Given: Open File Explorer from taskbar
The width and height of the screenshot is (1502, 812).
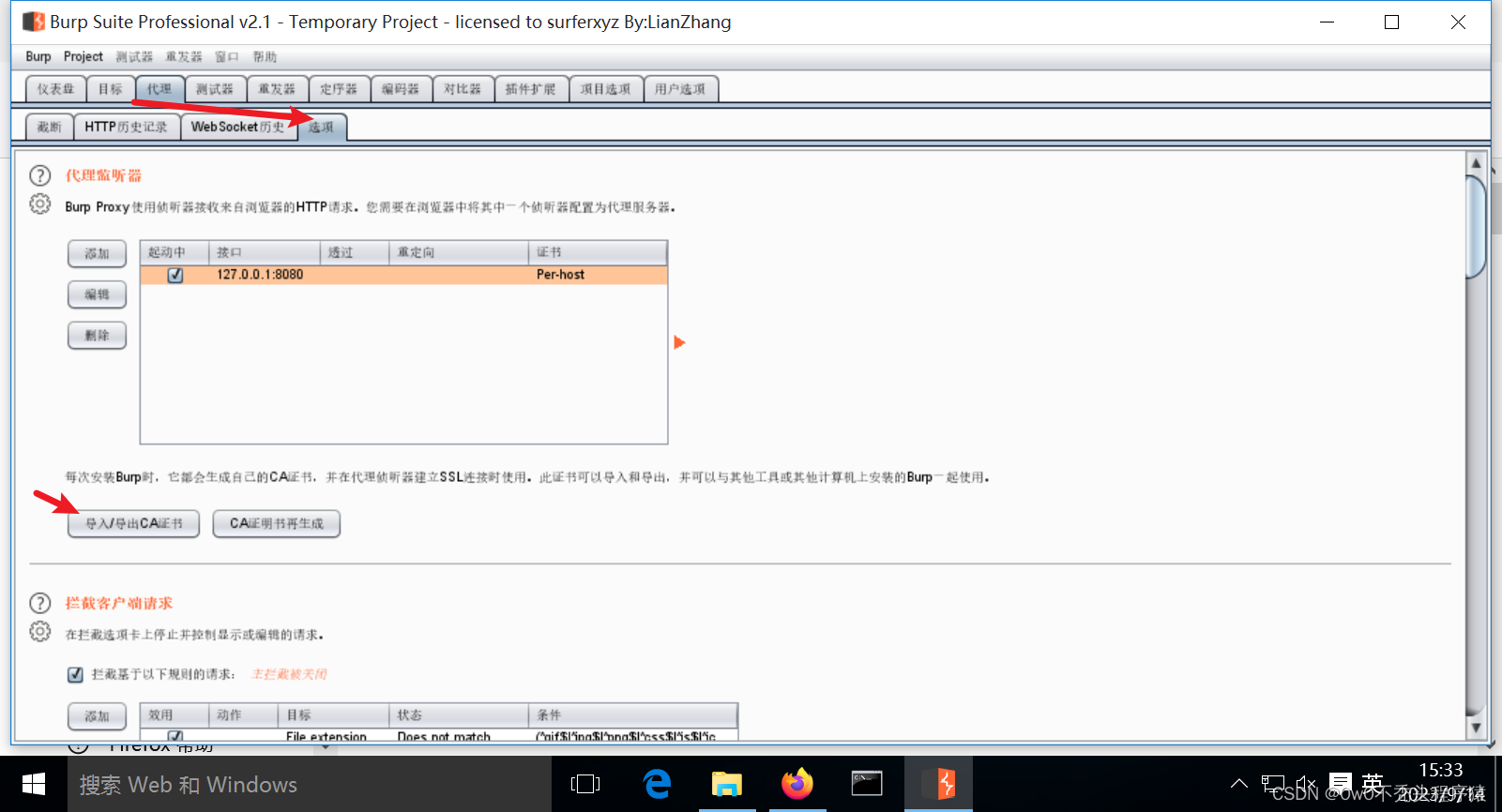Looking at the screenshot, I should pyautogui.click(x=727, y=784).
